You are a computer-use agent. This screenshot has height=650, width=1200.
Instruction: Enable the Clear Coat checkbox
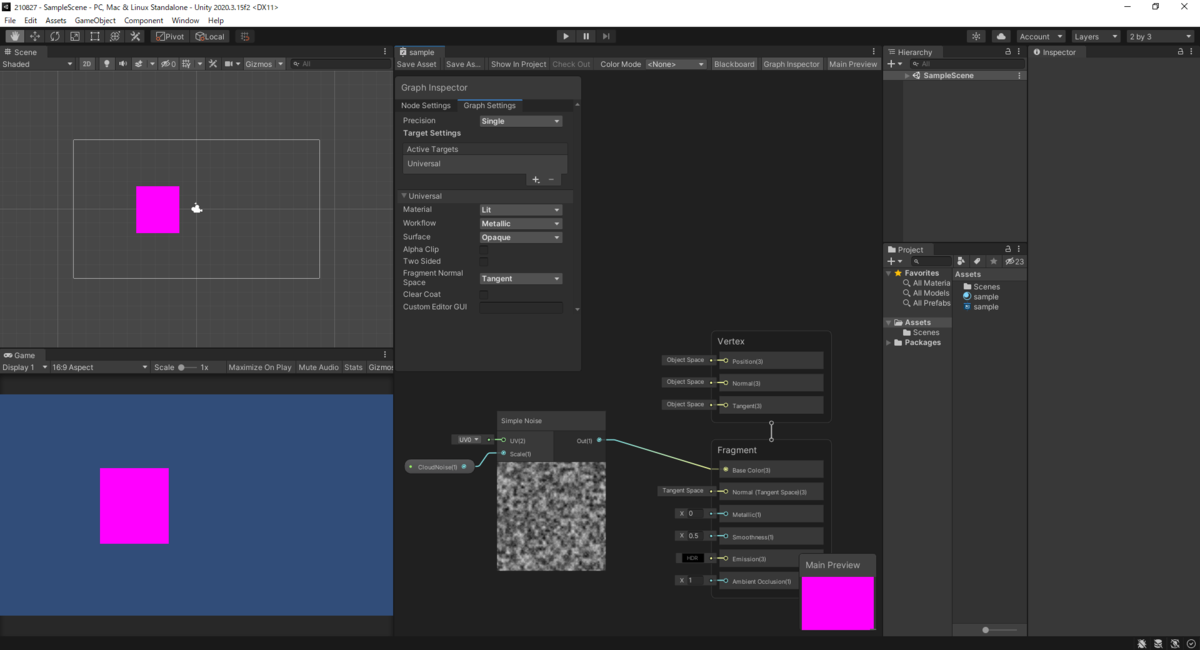[484, 295]
